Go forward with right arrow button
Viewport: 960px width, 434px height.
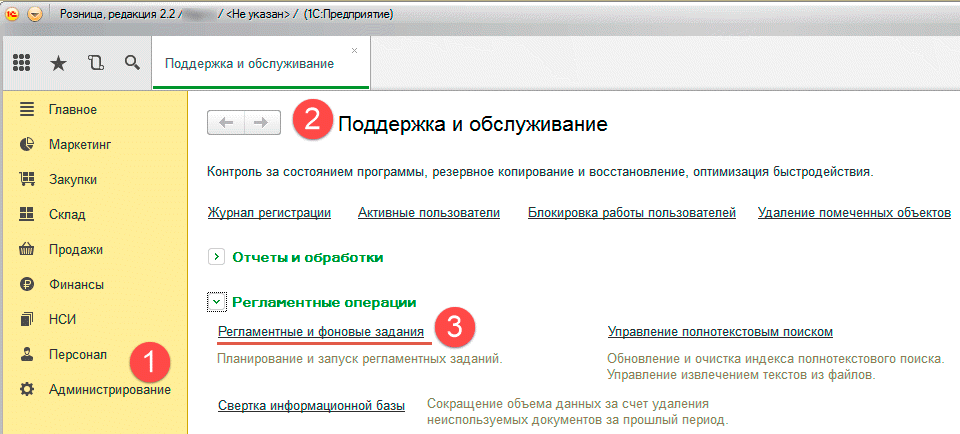pos(262,122)
